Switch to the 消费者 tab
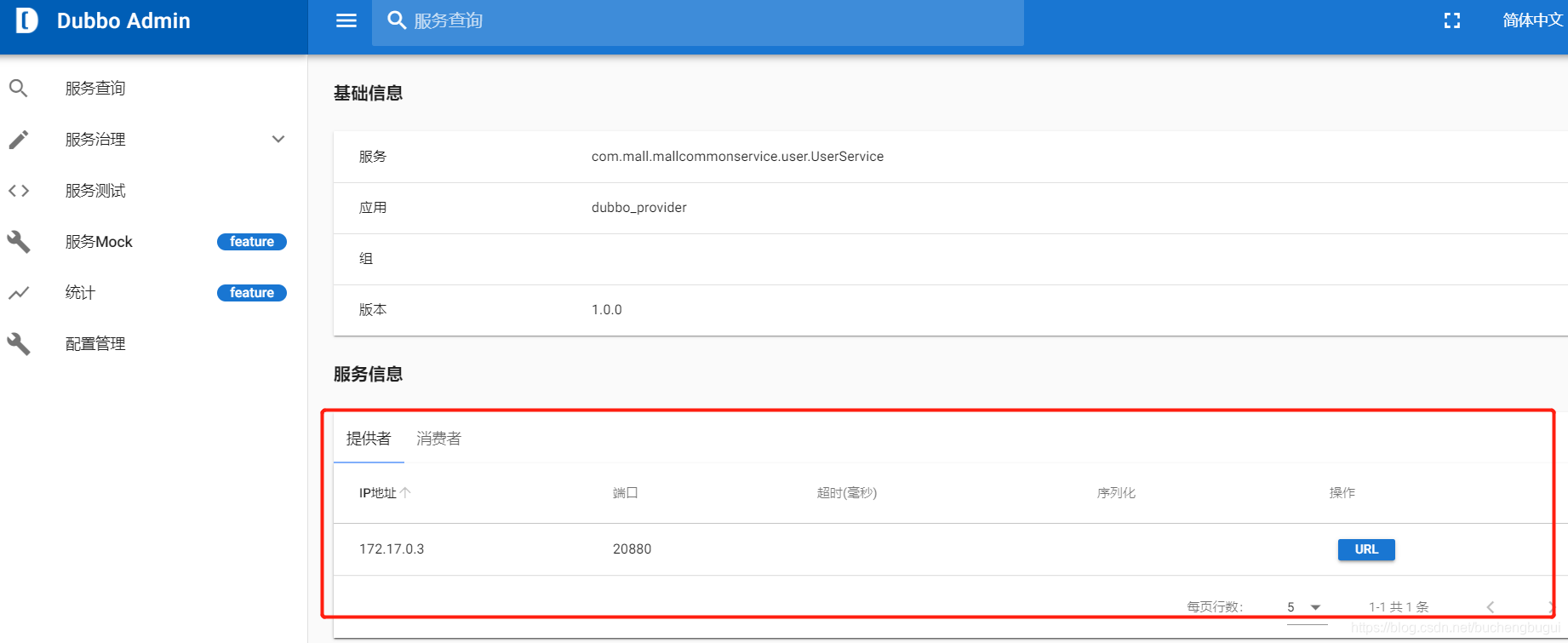The width and height of the screenshot is (1568, 643). [438, 439]
